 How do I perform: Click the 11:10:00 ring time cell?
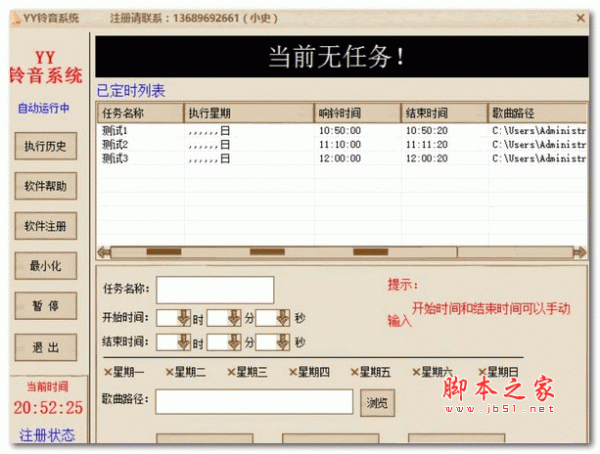coord(340,145)
